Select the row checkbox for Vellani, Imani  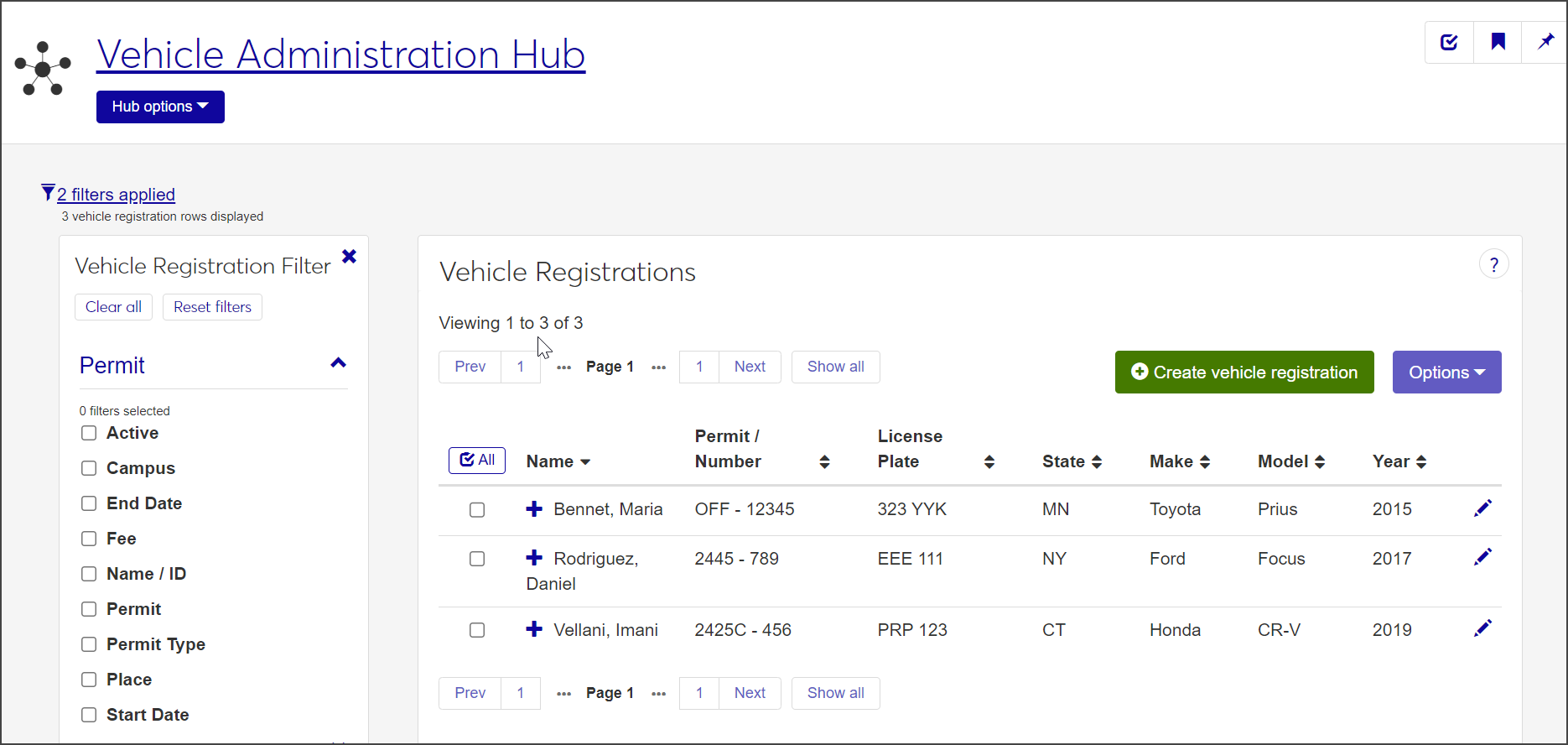(x=477, y=630)
